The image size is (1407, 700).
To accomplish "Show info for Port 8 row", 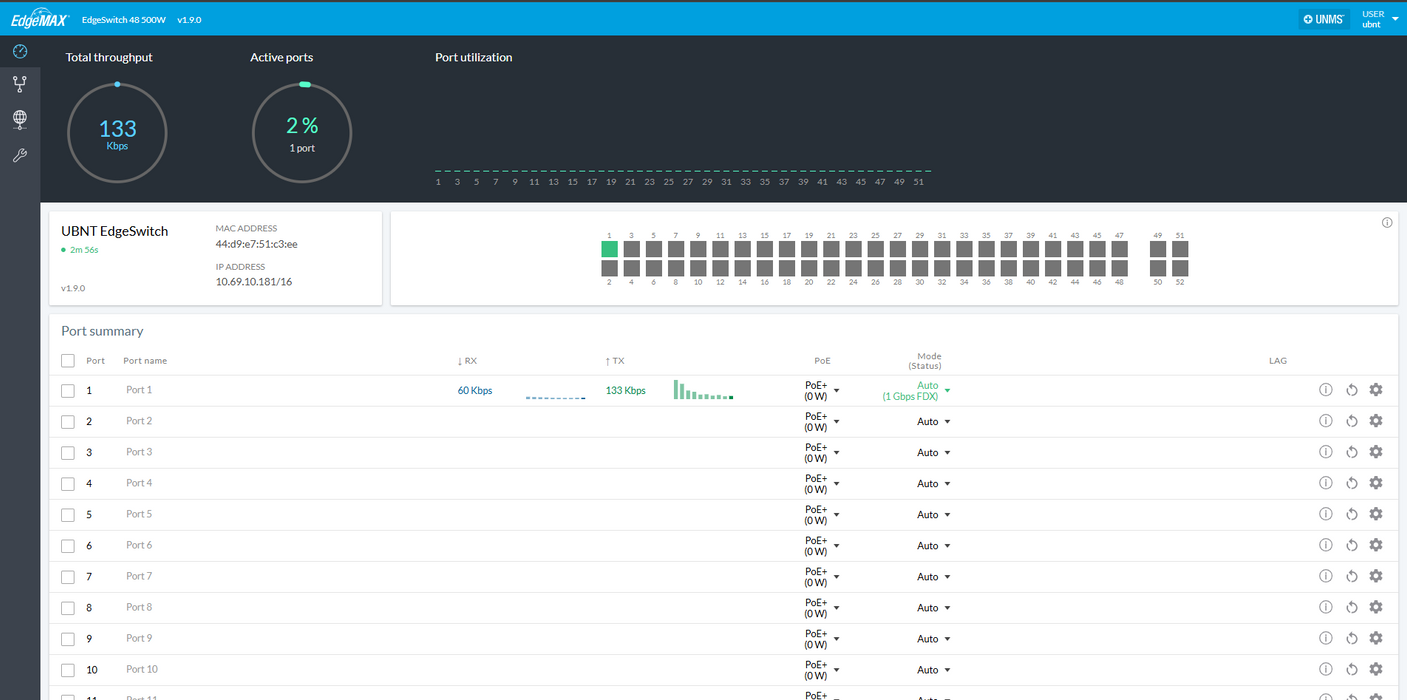I will click(x=1326, y=608).
